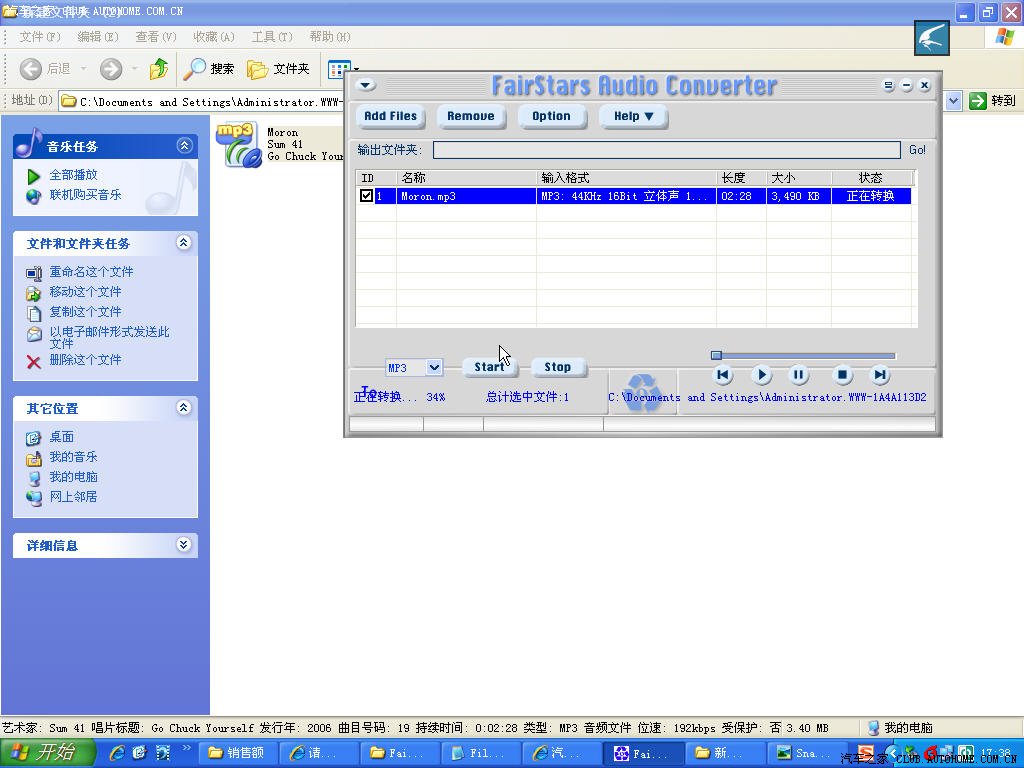Click the Stop conversion button
The image size is (1024, 768).
557,367
